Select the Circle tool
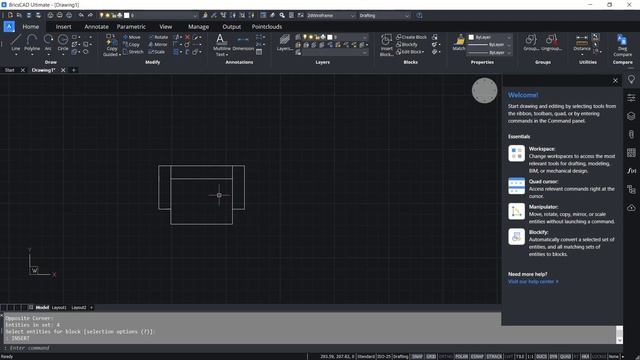The height and width of the screenshot is (360, 640). (x=63, y=42)
